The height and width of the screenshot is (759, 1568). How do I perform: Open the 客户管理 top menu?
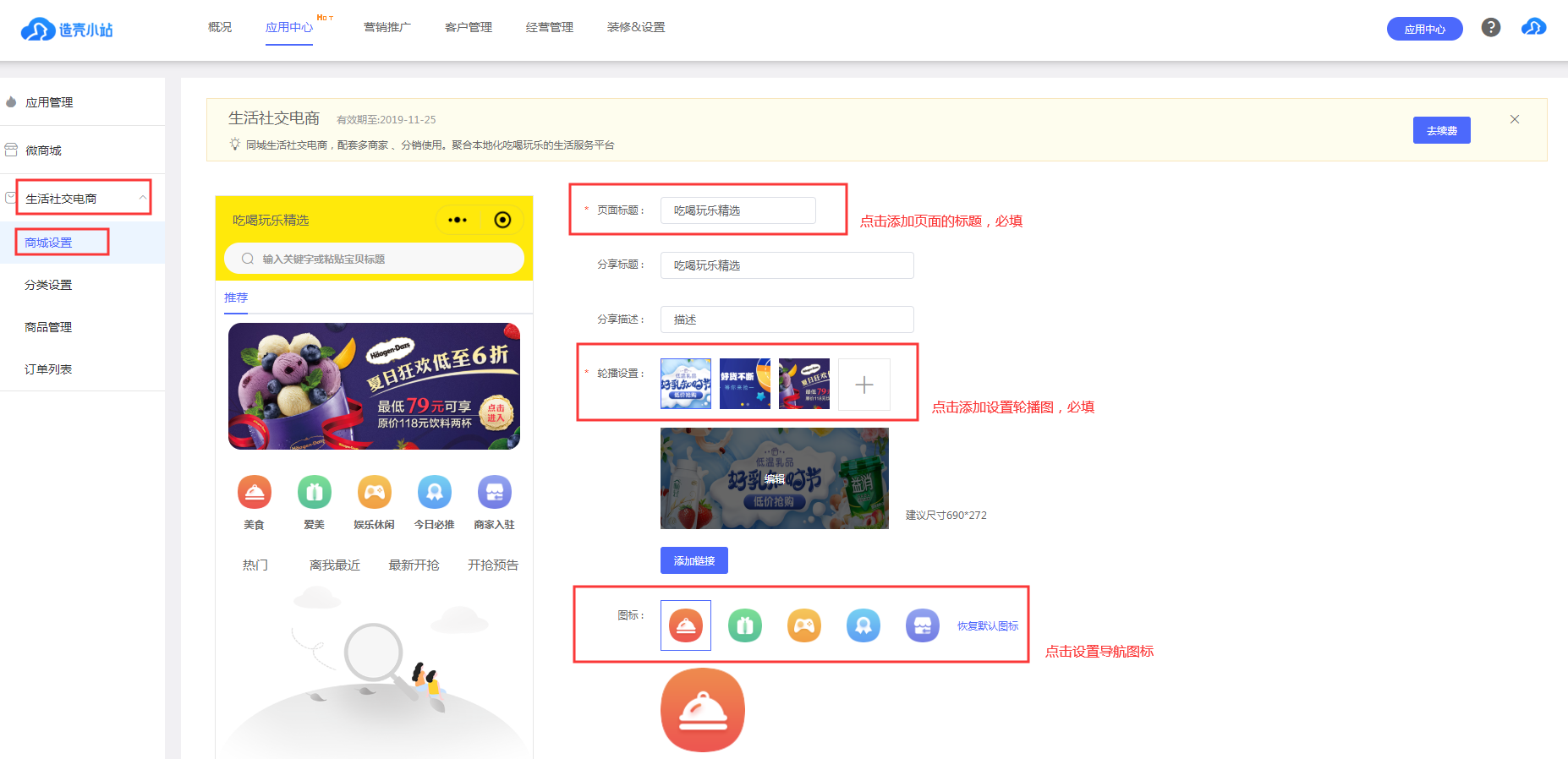tap(469, 27)
